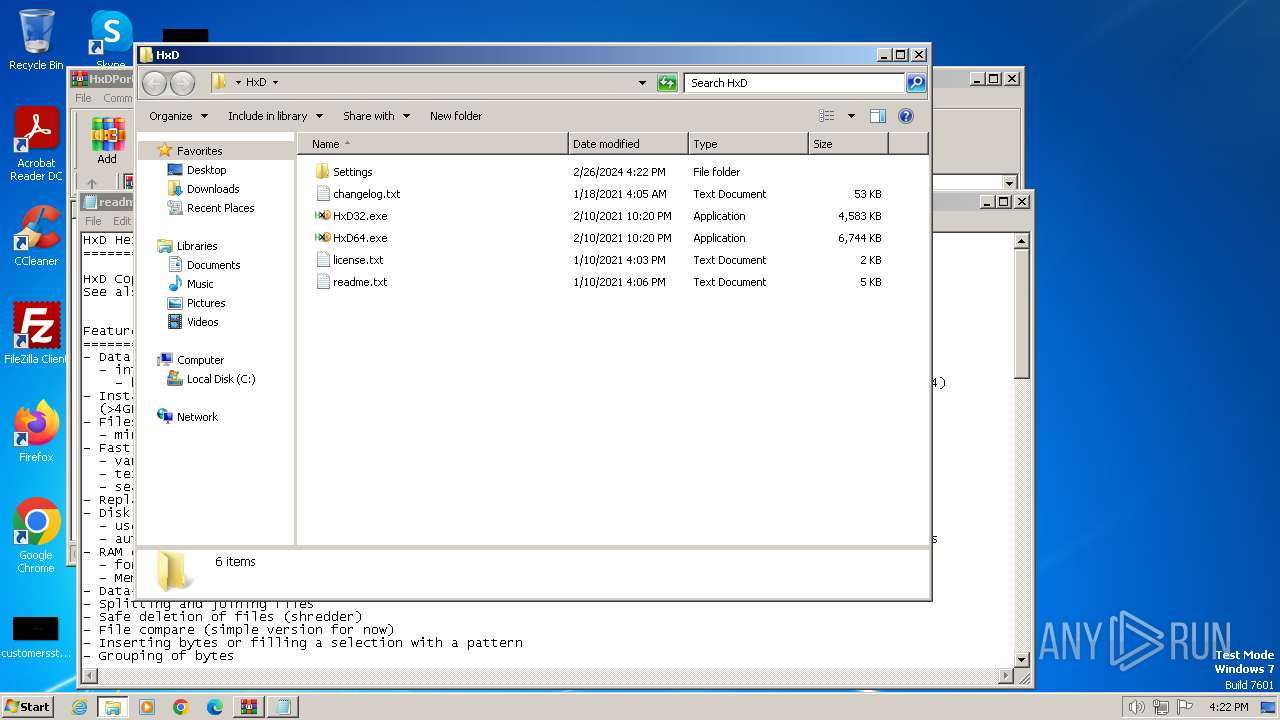Select the HxD32.exe application icon
The width and height of the screenshot is (1280, 720).
click(322, 216)
